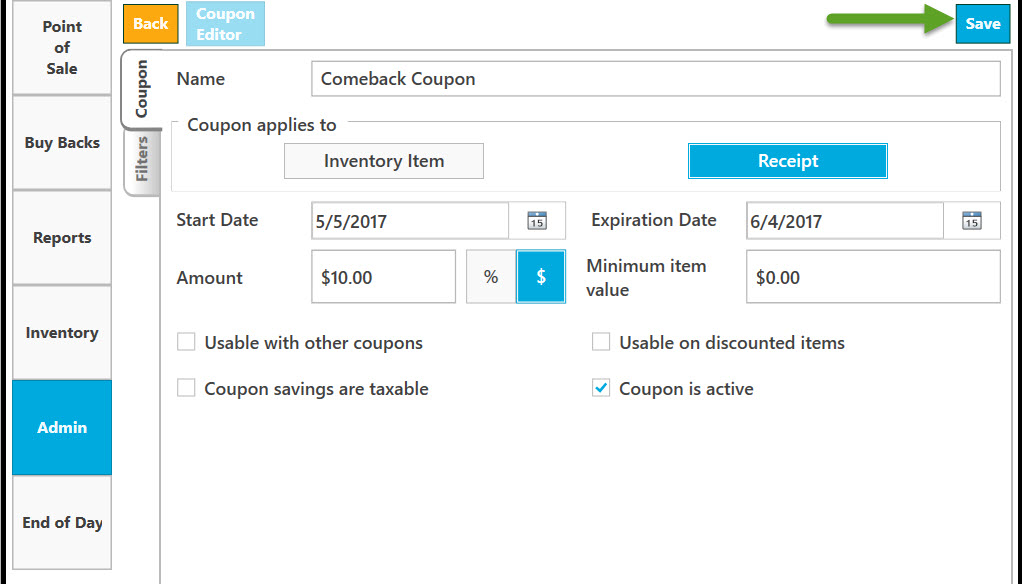
Task: Click the Save button
Action: pyautogui.click(x=983, y=23)
